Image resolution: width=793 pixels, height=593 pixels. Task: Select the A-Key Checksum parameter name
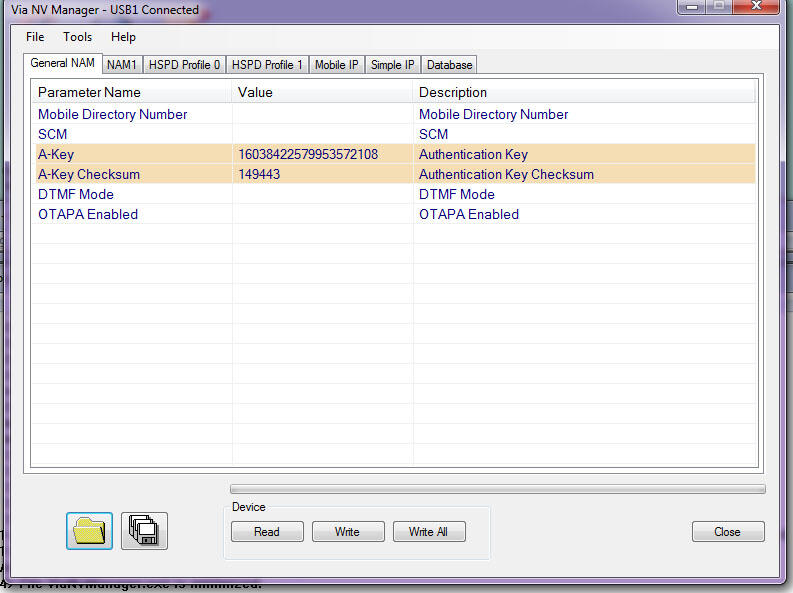coord(89,174)
